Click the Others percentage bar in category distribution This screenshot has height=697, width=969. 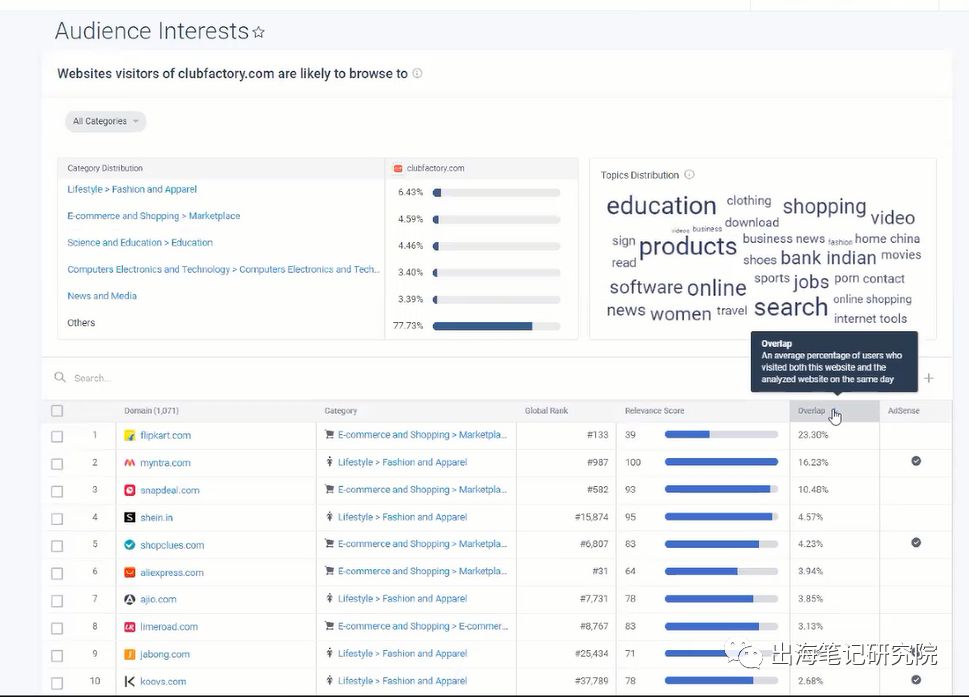(x=496, y=326)
